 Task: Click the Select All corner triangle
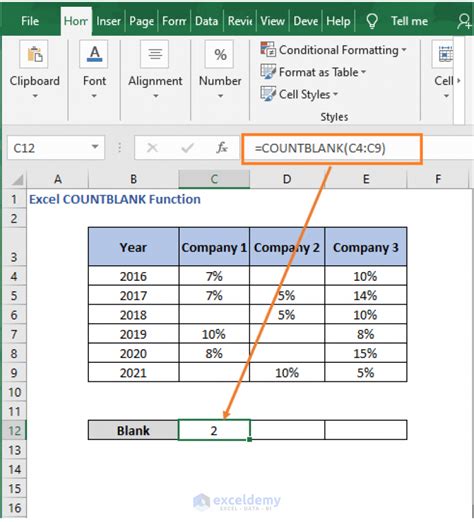click(x=17, y=179)
